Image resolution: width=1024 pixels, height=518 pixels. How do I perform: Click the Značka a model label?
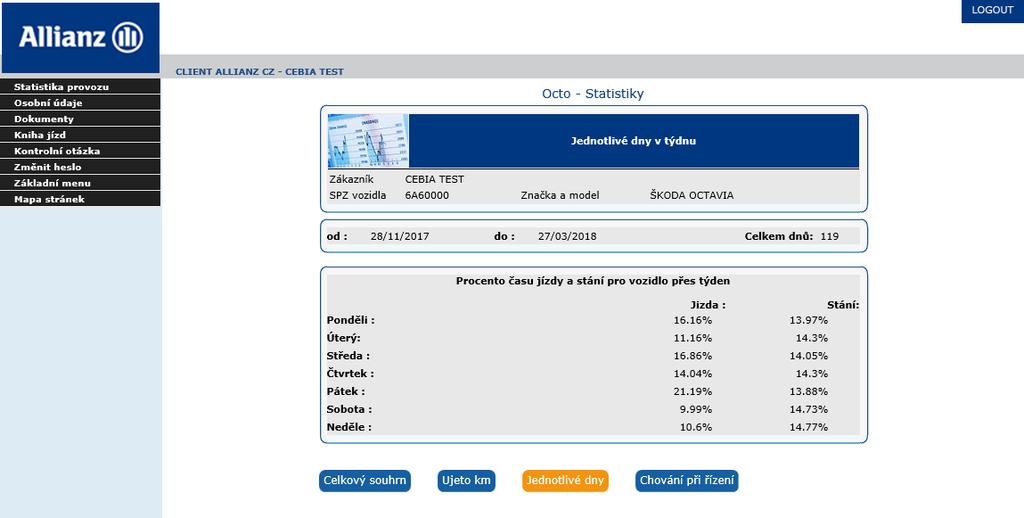tap(560, 195)
